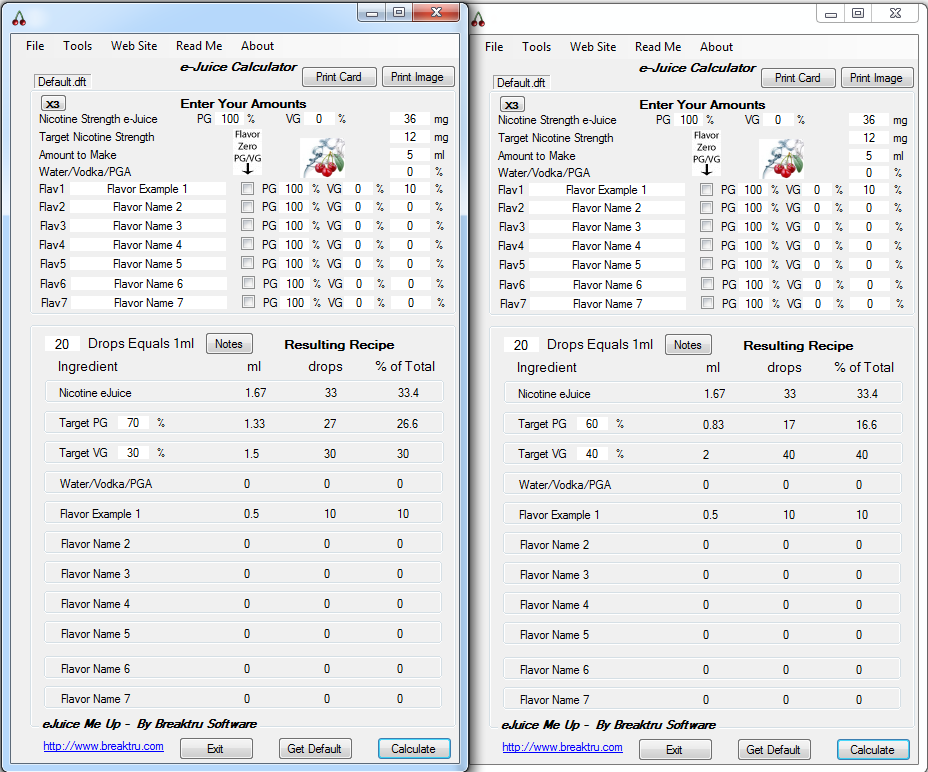Click Water/Vodka/PGA 0 percent field, left window
The image size is (928, 772).
[410, 172]
